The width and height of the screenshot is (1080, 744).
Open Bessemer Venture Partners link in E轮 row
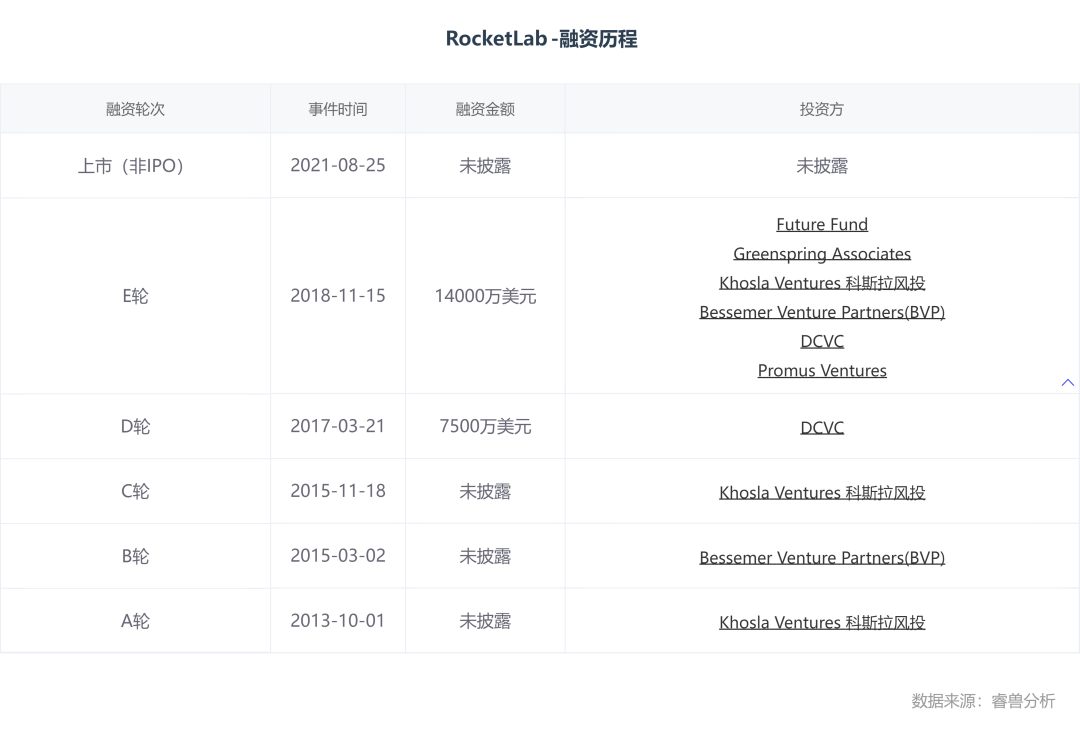coord(822,312)
